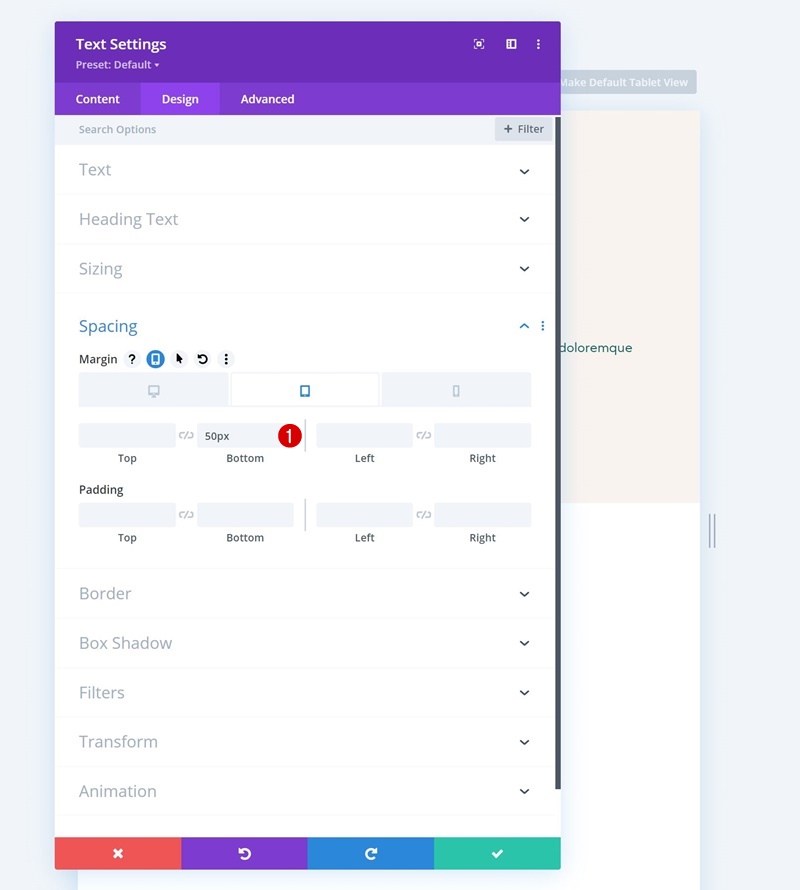Link Padding top and bottom values
Viewport: 800px width, 890px height.
186,515
